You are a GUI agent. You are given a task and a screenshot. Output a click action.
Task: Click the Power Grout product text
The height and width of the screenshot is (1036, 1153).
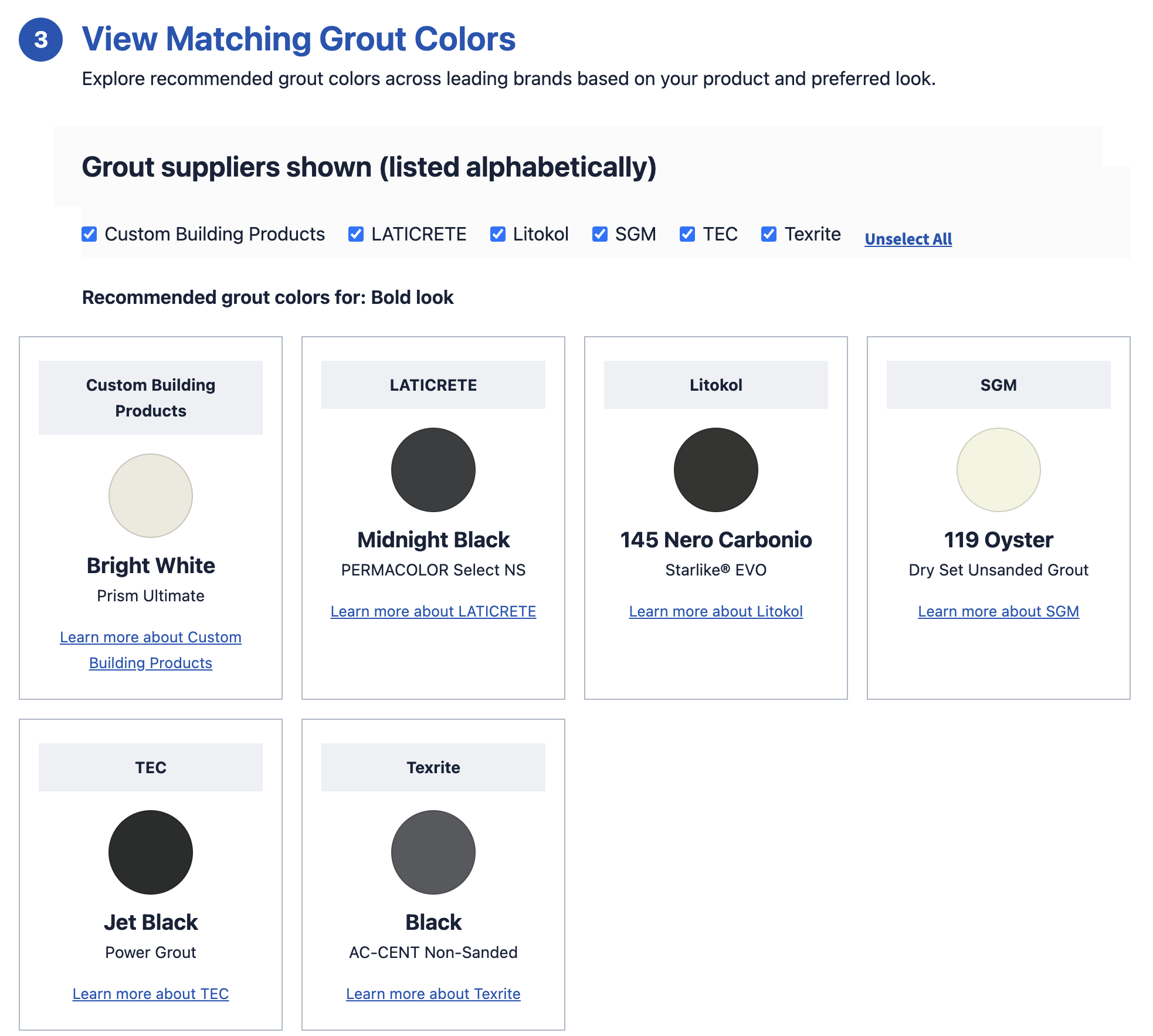click(151, 953)
